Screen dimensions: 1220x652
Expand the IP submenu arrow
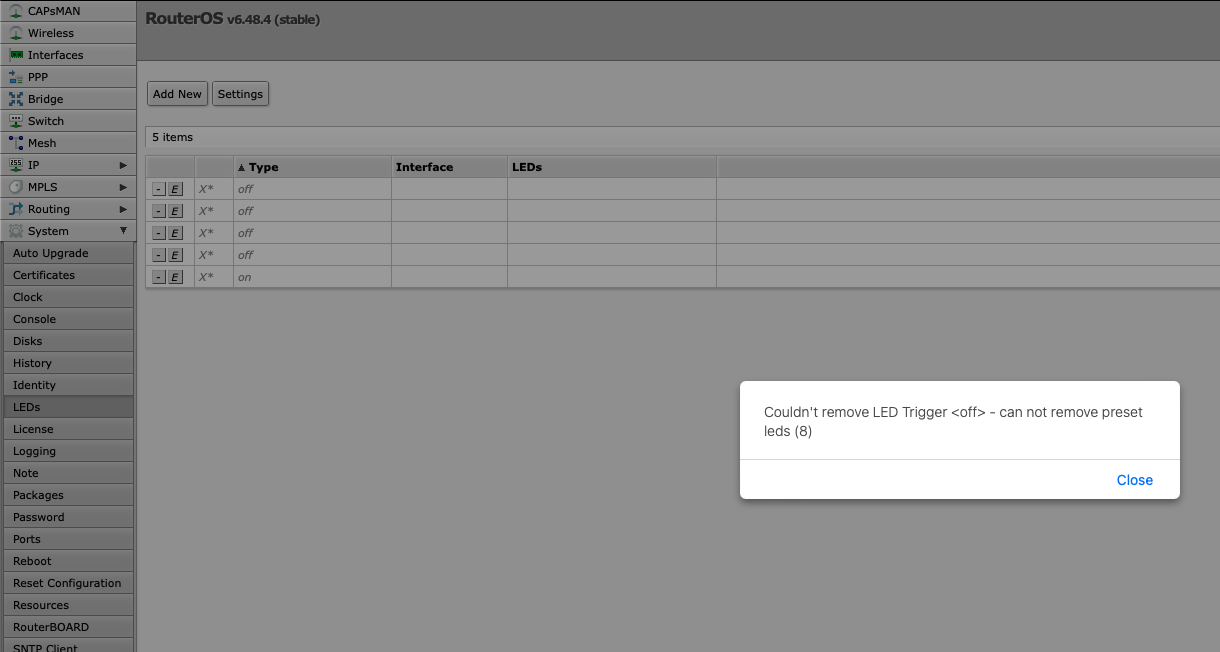pyautogui.click(x=124, y=165)
